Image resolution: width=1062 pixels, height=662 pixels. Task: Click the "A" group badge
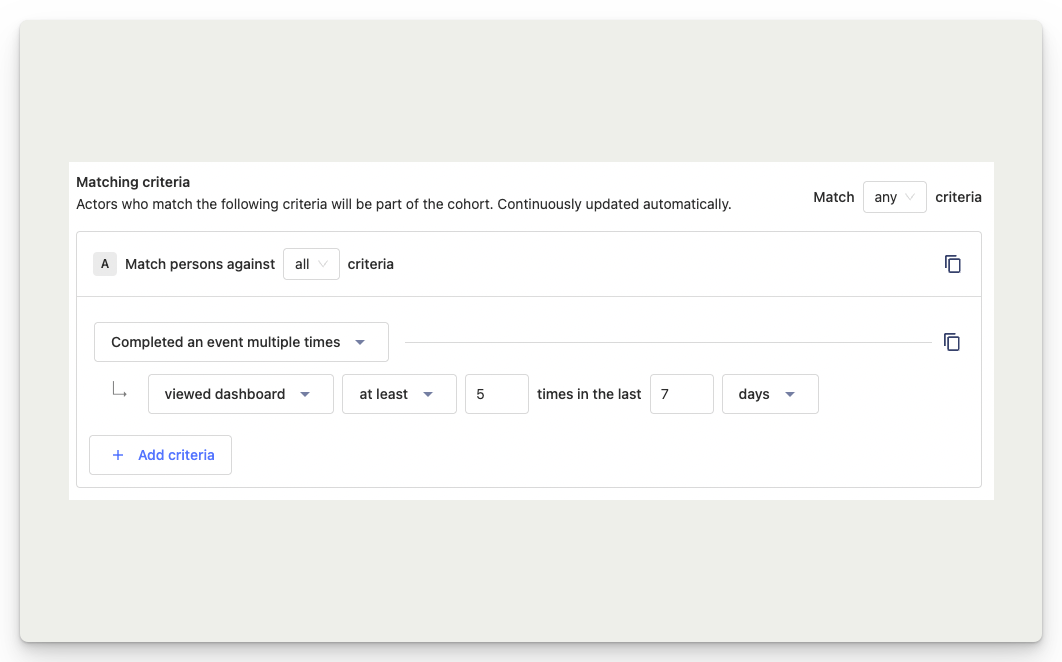click(x=105, y=264)
